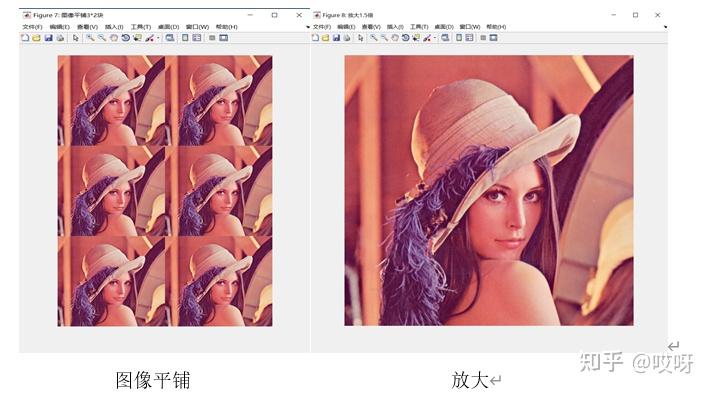The width and height of the screenshot is (711, 393).
Task: Select Brush data tool in Figure 8
Action: [x=427, y=38]
